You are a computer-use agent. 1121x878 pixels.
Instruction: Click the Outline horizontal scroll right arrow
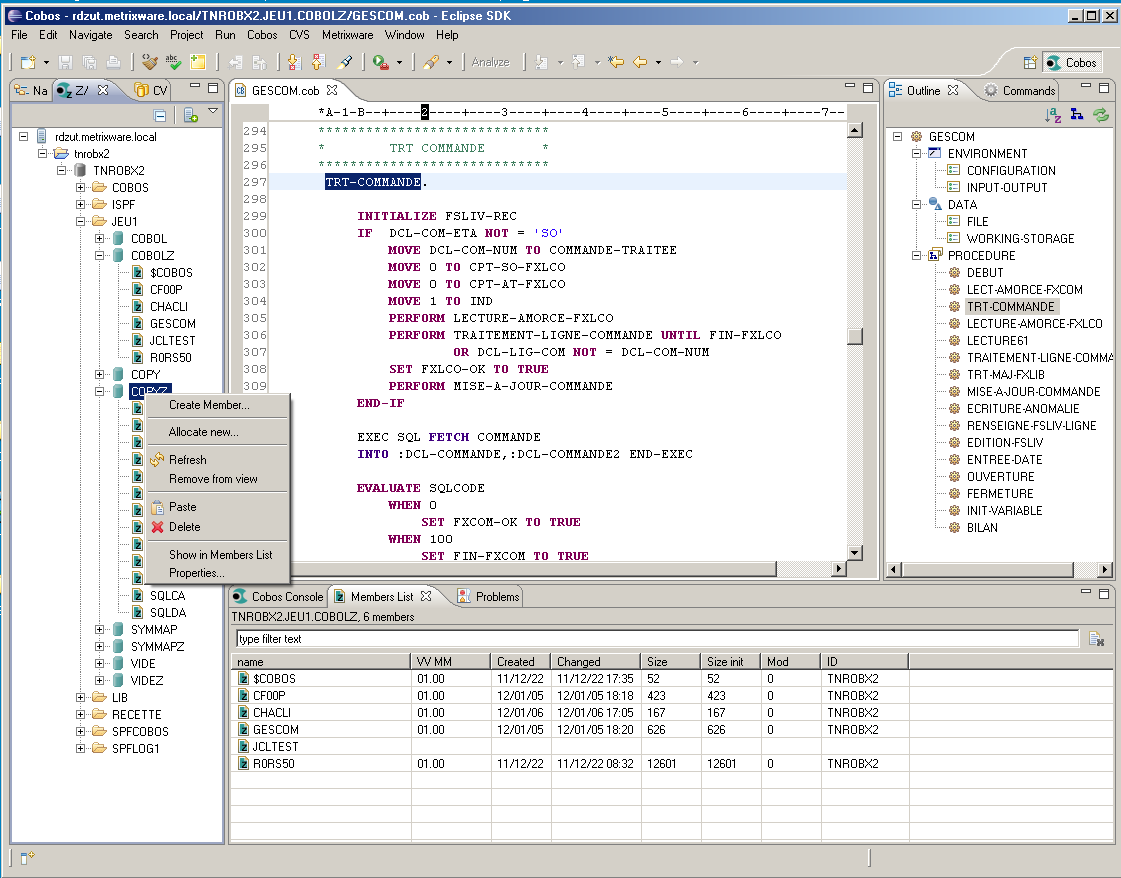(x=1105, y=569)
